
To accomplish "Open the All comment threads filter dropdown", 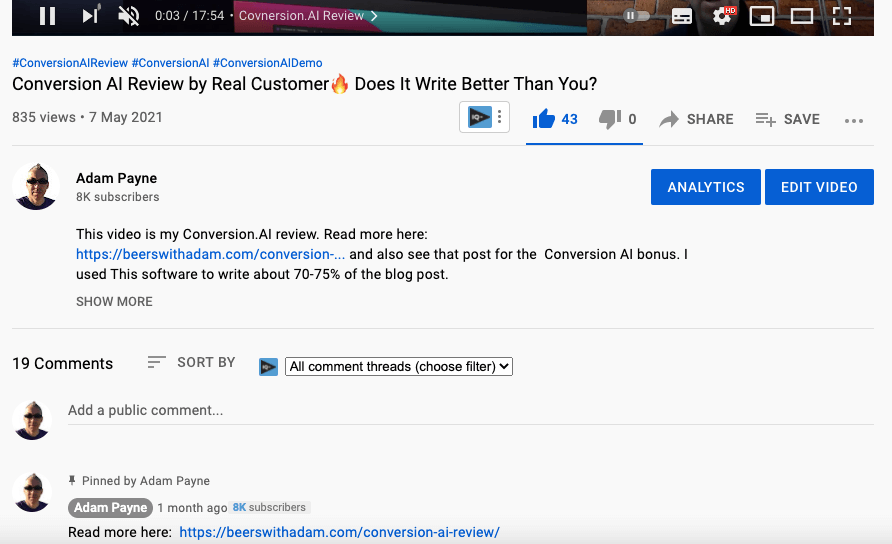I will pyautogui.click(x=399, y=366).
